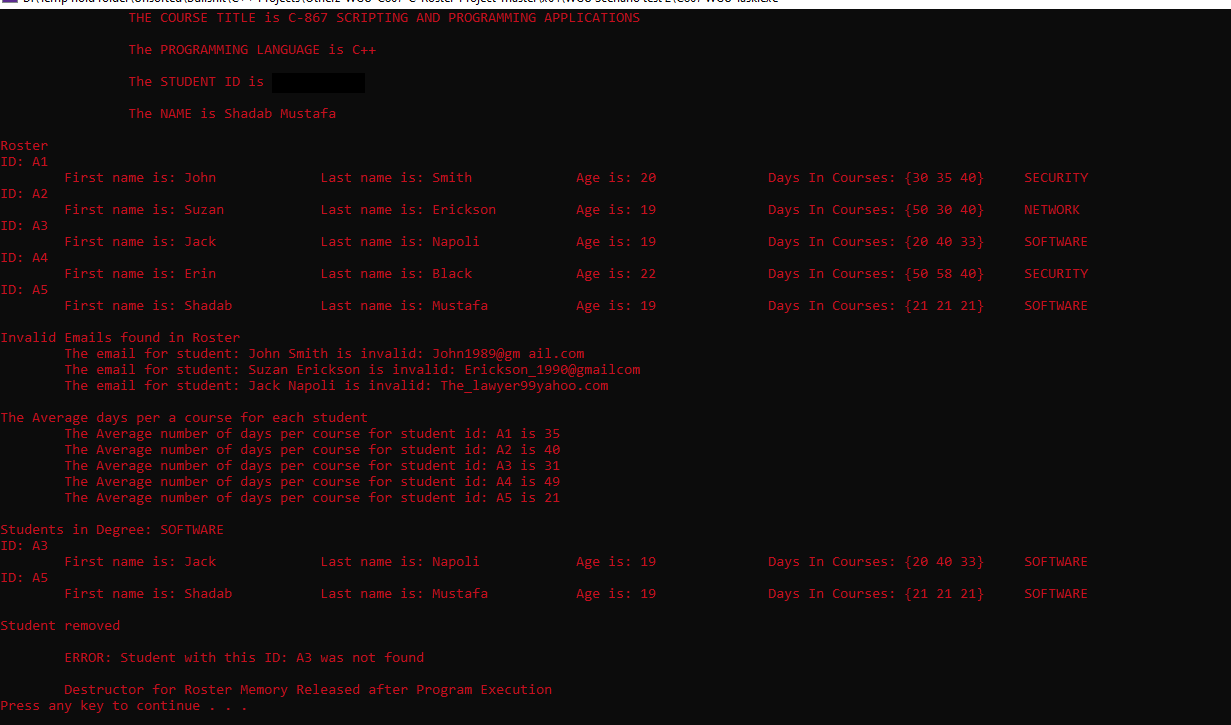This screenshot has width=1231, height=725.
Task: Click the average line 'A2 is 40'
Action: (312, 450)
